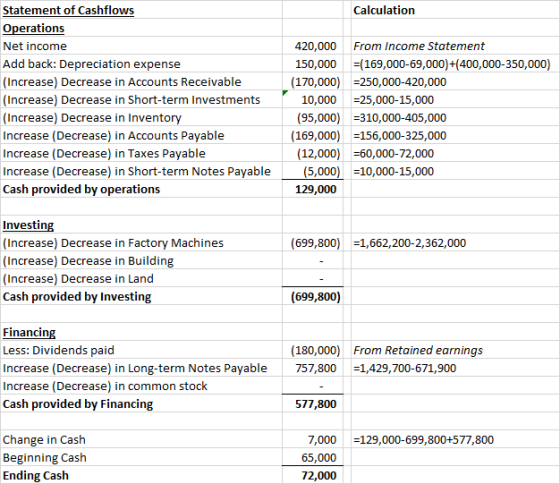560x484 pixels.
Task: Select Net income value 420,000
Action: [315, 46]
